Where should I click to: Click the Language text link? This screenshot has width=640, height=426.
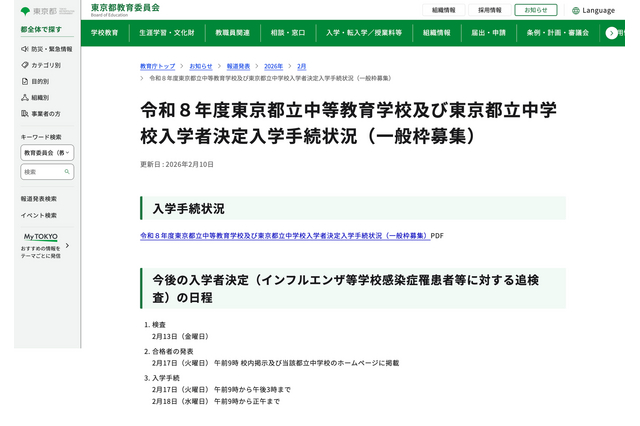598,11
